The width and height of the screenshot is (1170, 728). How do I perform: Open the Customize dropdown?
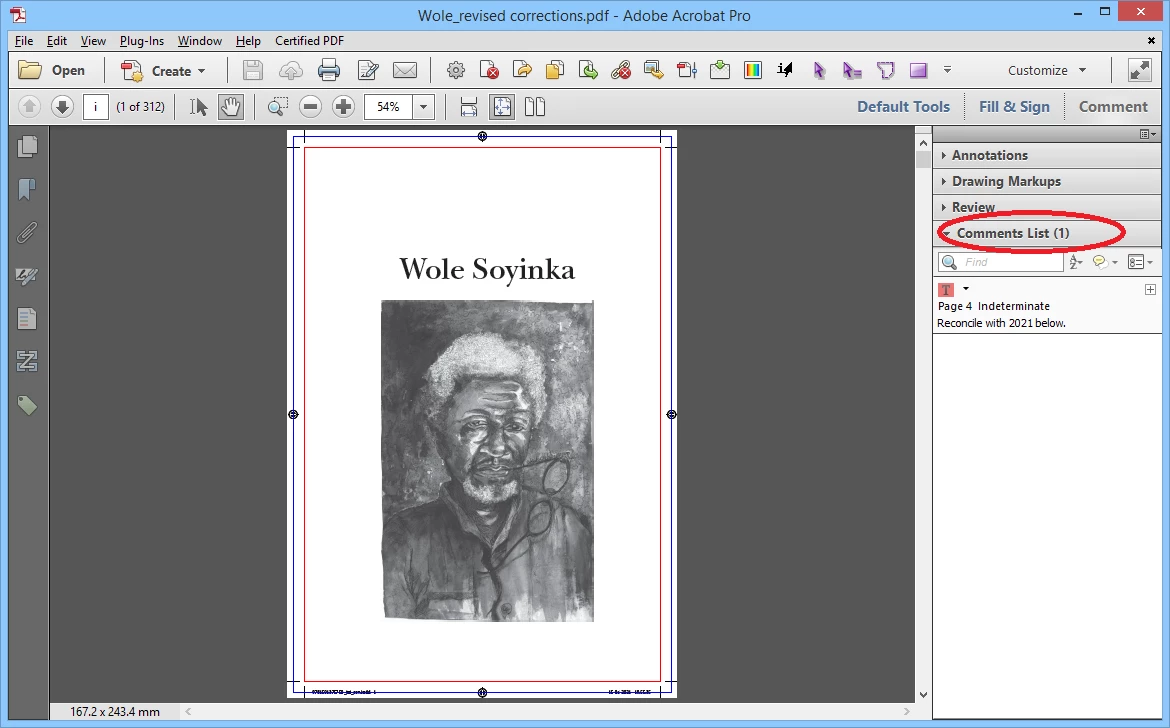1047,71
